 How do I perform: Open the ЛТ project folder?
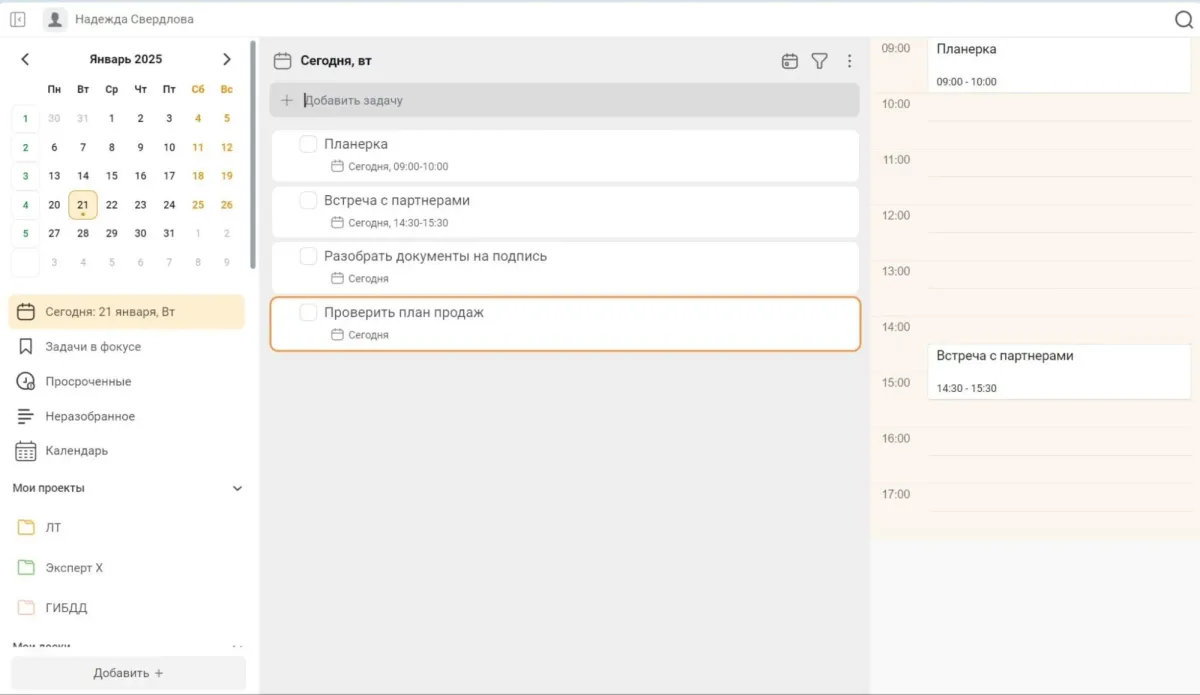53,527
